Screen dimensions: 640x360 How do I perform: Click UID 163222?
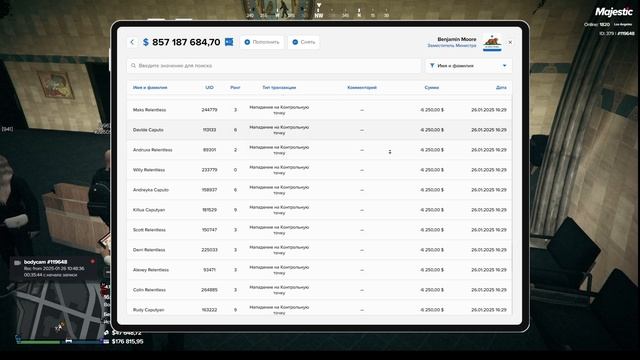(209, 310)
